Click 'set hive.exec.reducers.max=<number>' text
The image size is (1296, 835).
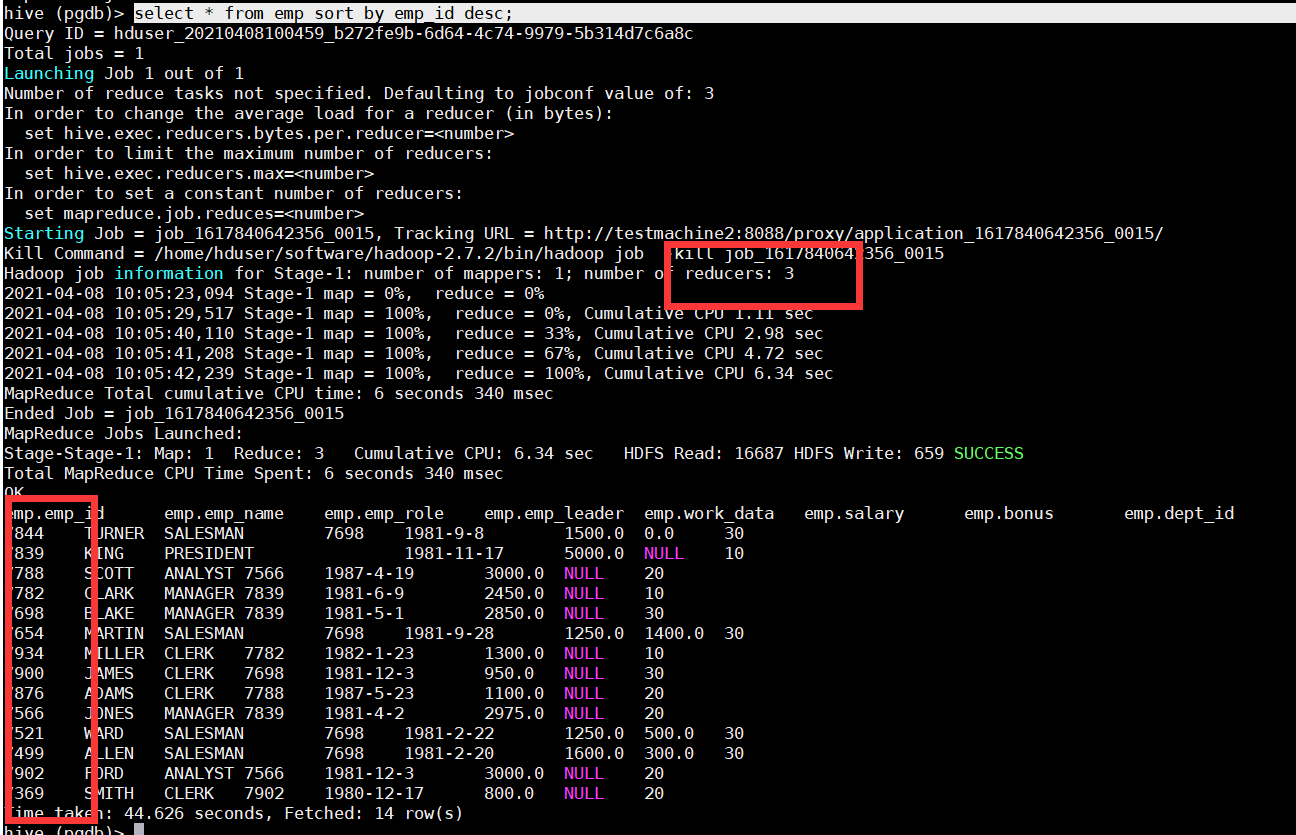click(199, 173)
